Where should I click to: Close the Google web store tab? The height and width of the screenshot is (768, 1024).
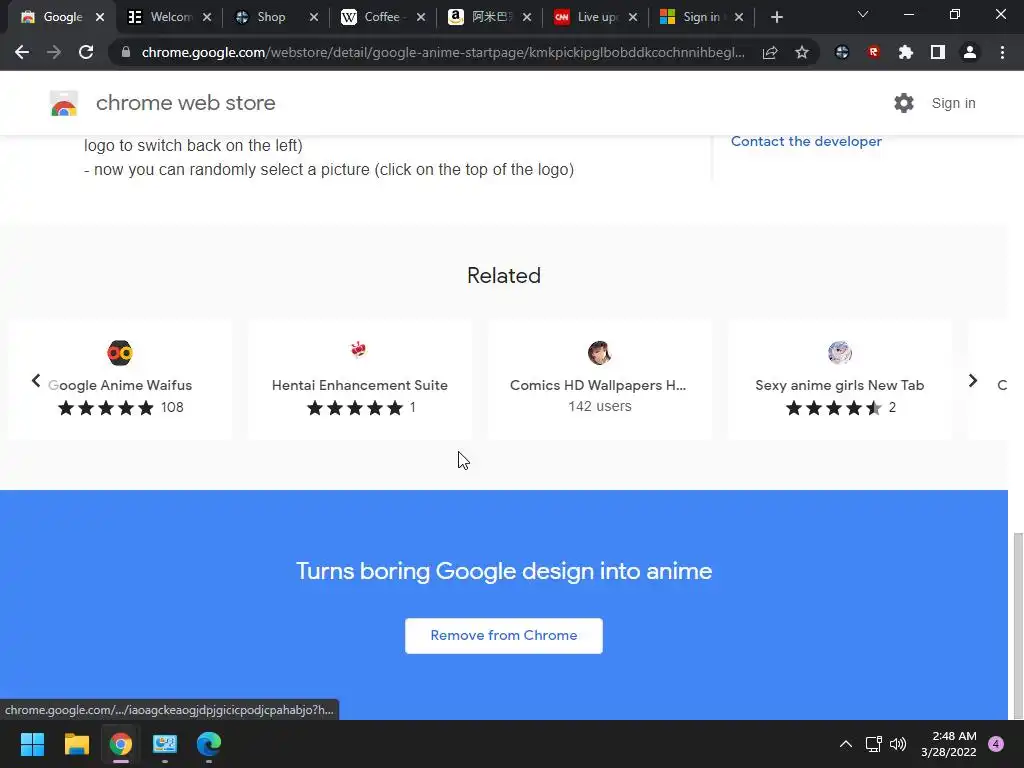[100, 18]
